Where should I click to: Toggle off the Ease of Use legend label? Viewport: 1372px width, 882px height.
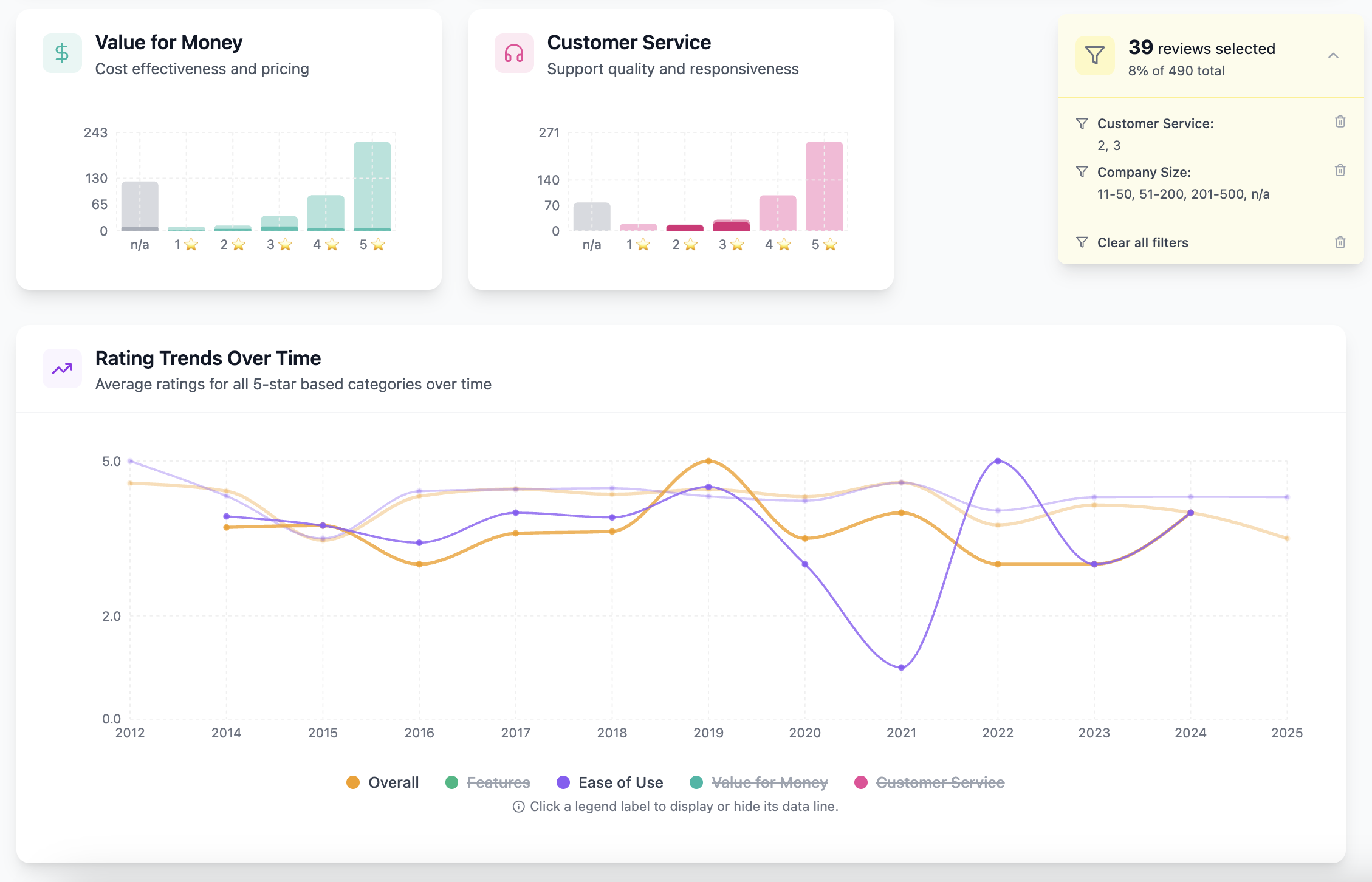[x=620, y=782]
